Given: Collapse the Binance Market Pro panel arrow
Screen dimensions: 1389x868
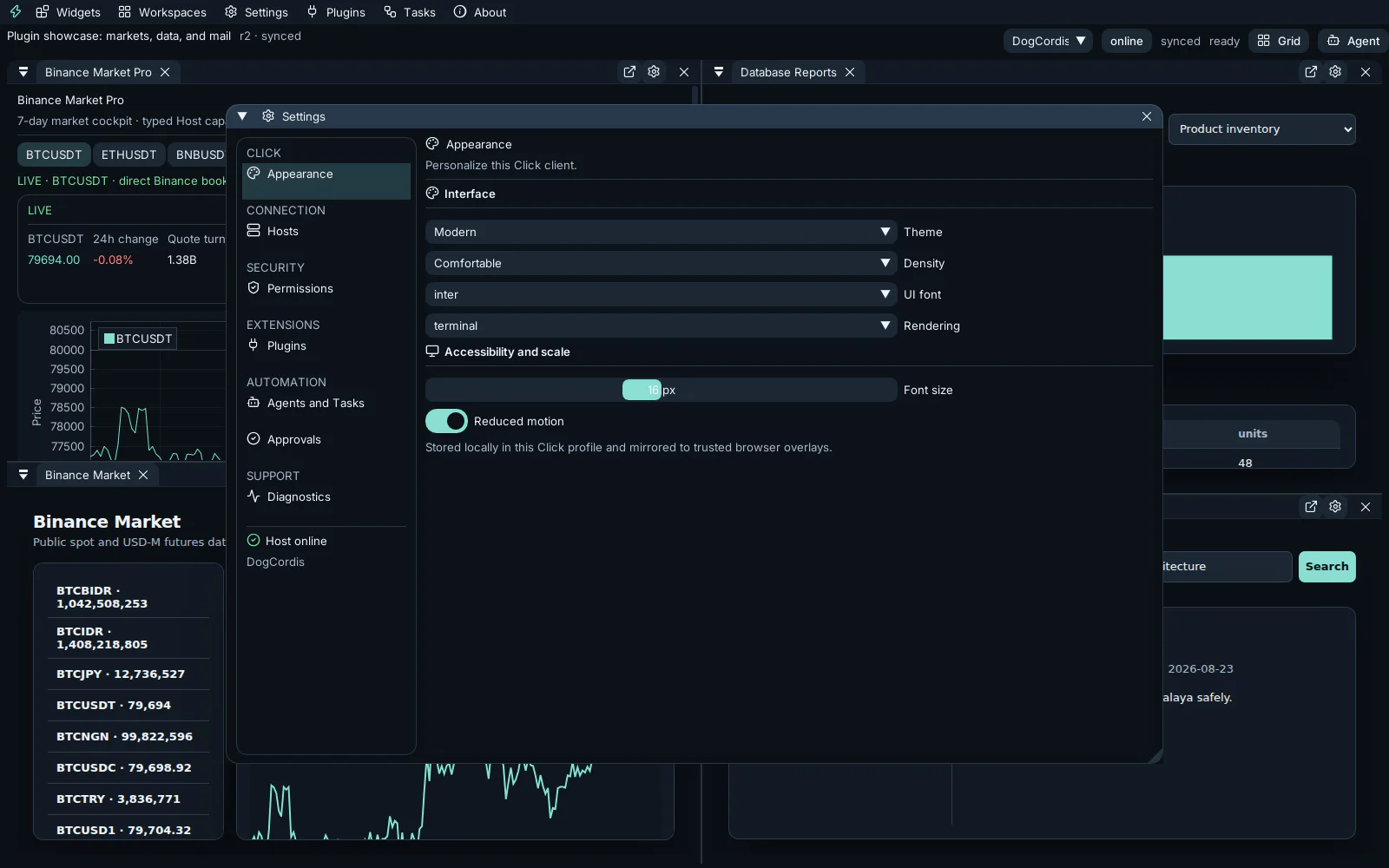Looking at the screenshot, I should [23, 72].
